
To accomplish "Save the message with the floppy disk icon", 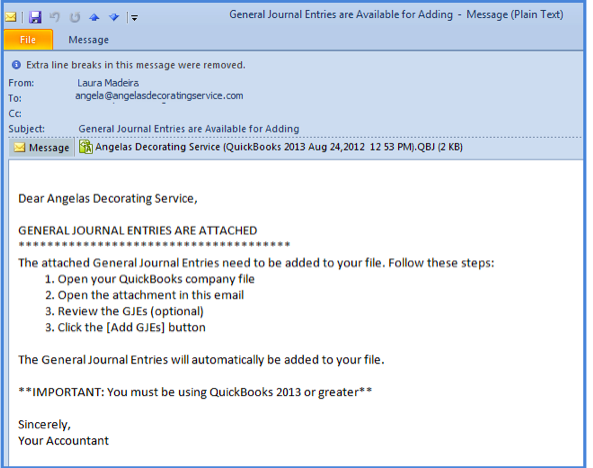I will pyautogui.click(x=35, y=17).
